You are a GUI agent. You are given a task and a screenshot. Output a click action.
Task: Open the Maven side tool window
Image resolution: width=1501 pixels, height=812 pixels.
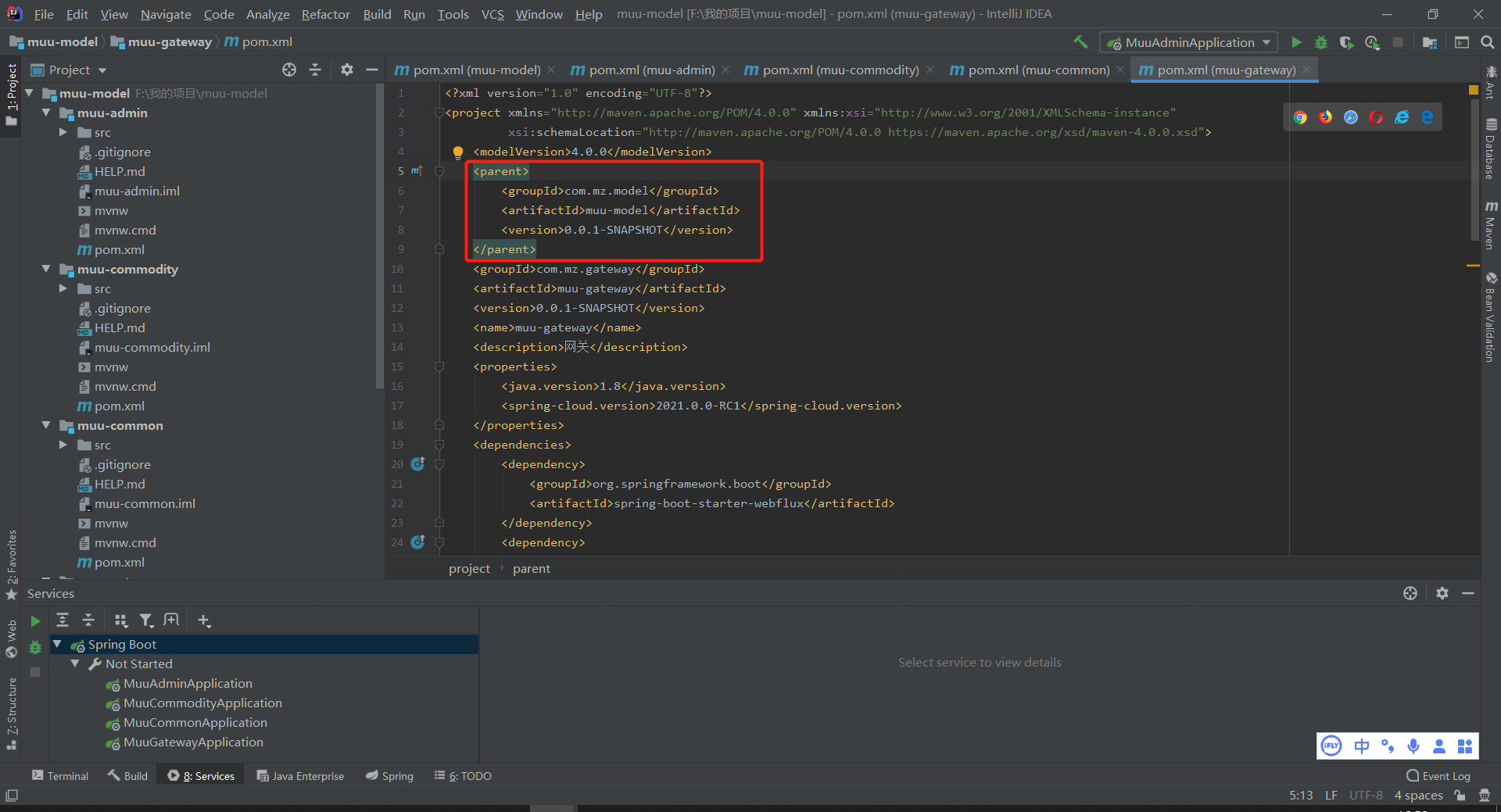pyautogui.click(x=1491, y=226)
